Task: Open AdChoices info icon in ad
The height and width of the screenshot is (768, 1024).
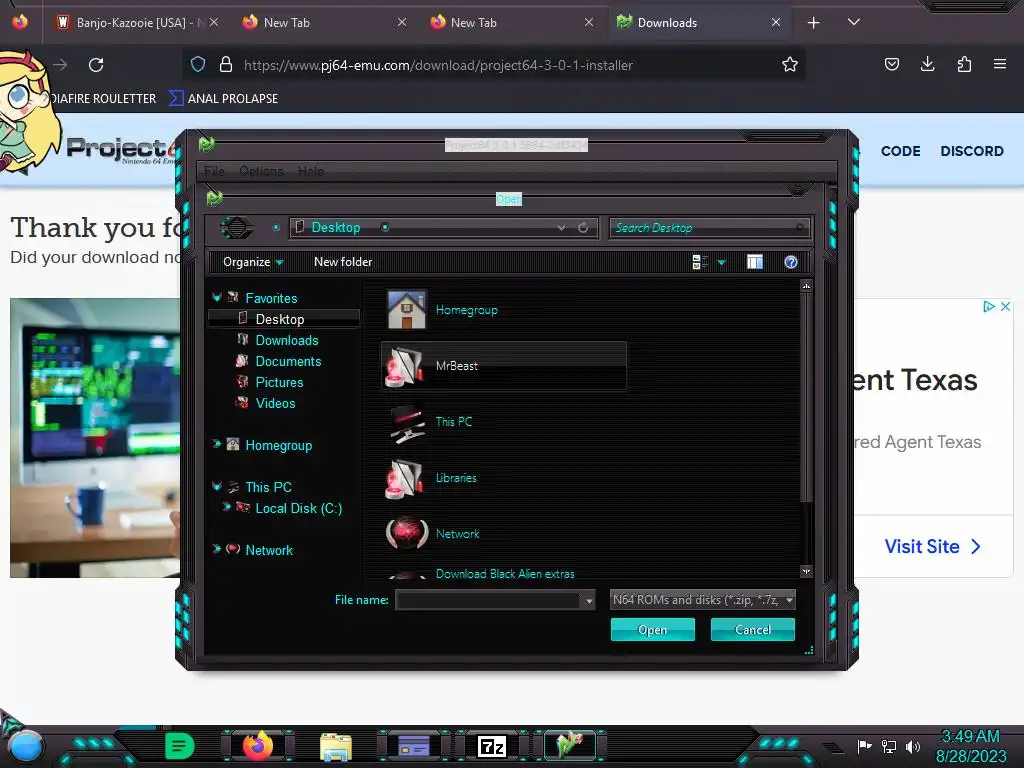Action: pos(989,306)
